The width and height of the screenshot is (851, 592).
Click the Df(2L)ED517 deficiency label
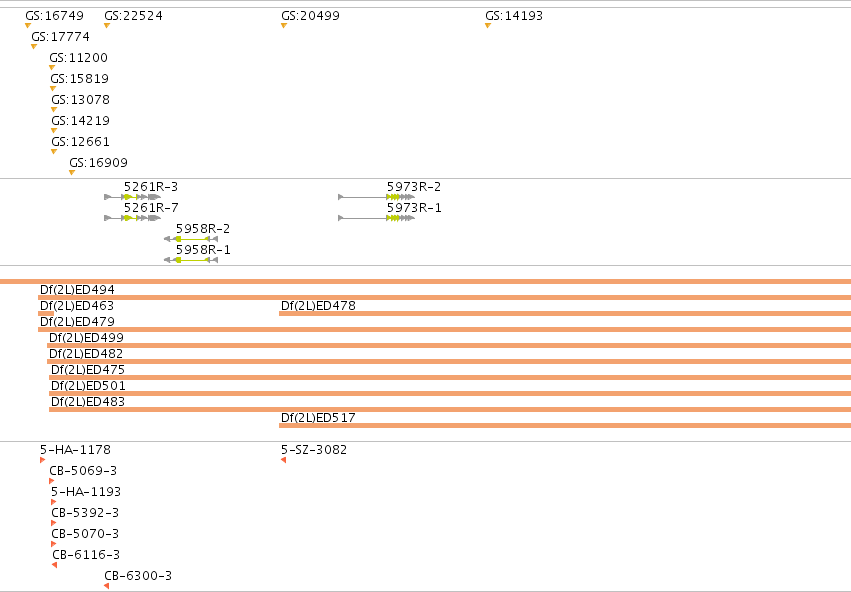tap(318, 418)
